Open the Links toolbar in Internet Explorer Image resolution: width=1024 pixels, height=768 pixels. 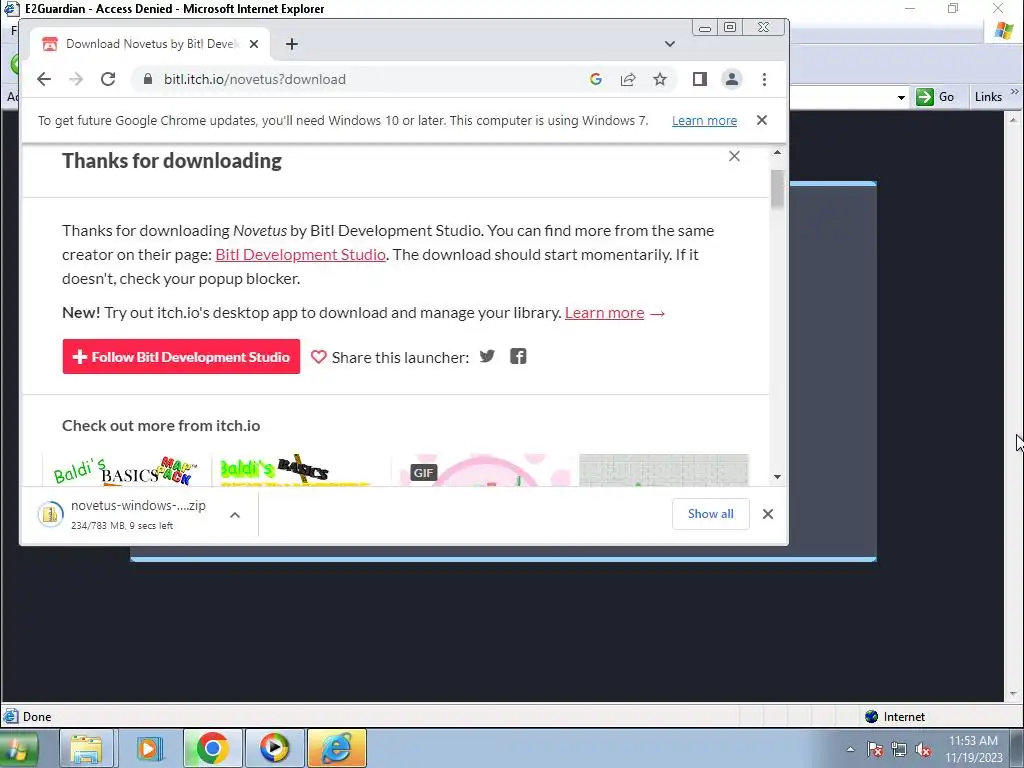tap(987, 97)
